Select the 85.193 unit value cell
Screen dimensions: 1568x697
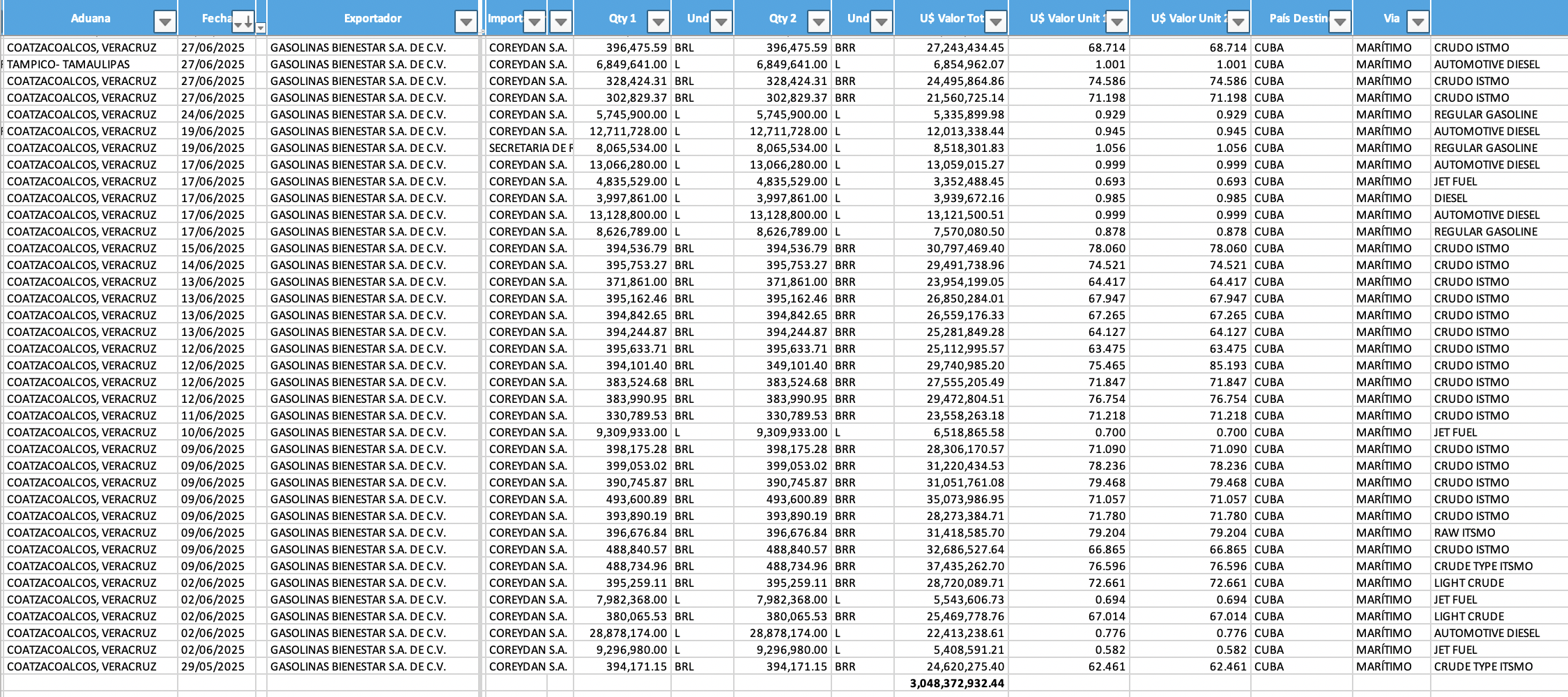[x=1227, y=365]
